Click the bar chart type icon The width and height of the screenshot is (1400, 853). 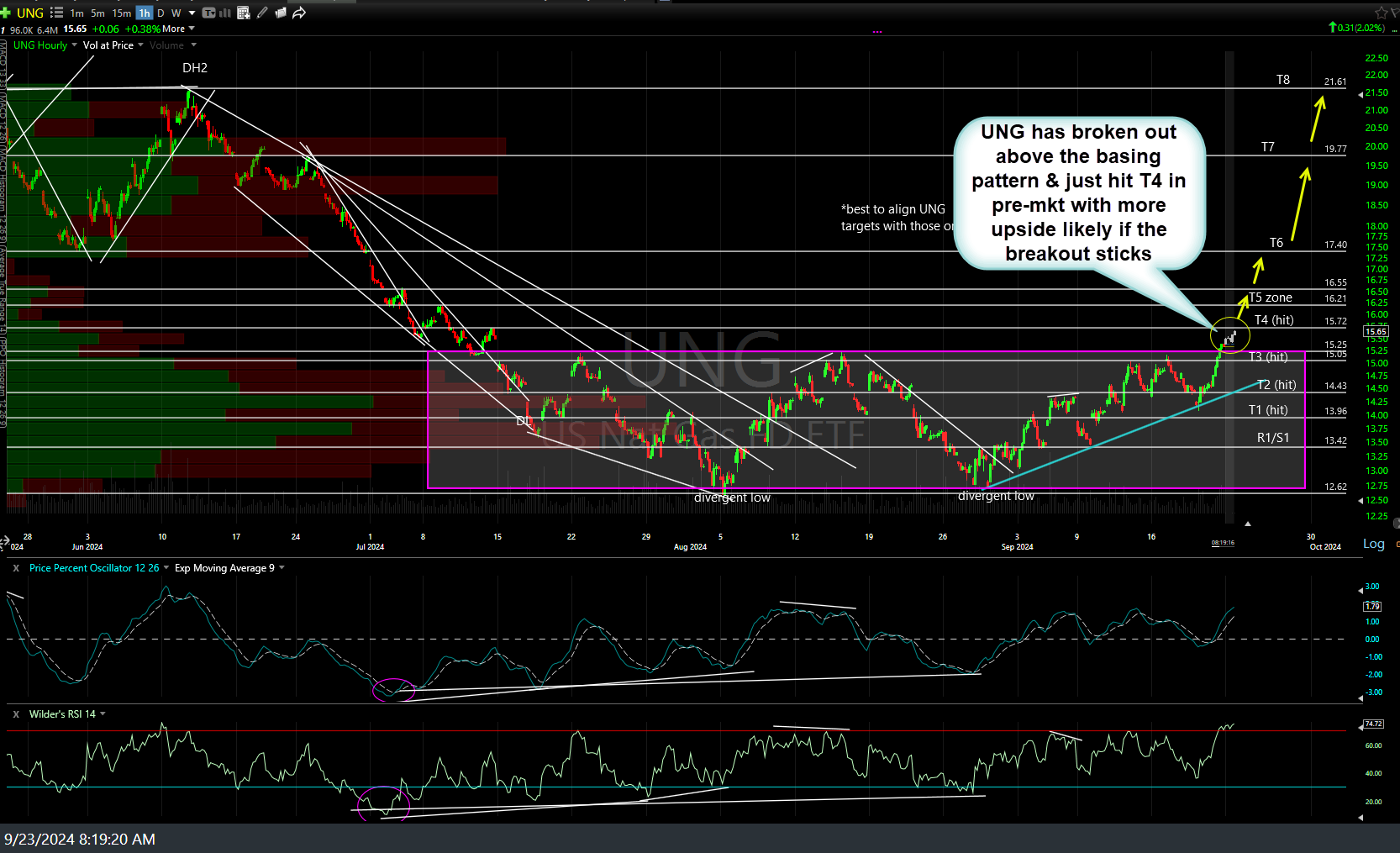225,13
